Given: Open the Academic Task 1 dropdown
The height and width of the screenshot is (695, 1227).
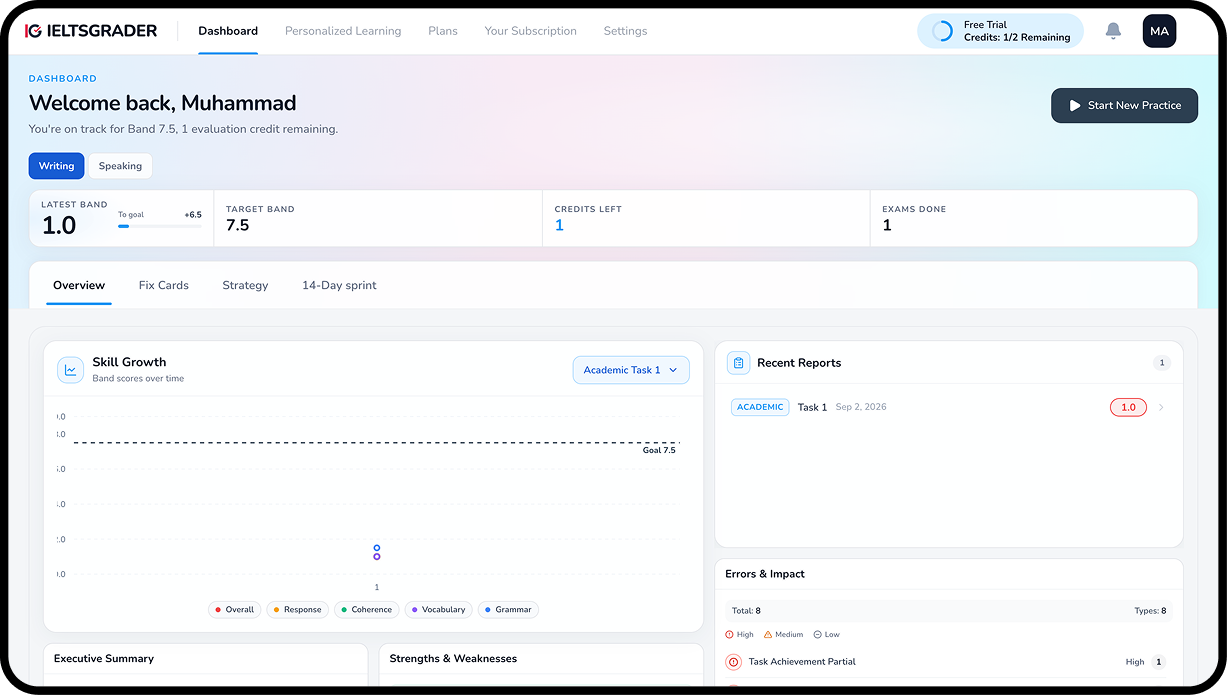Looking at the screenshot, I should point(631,370).
